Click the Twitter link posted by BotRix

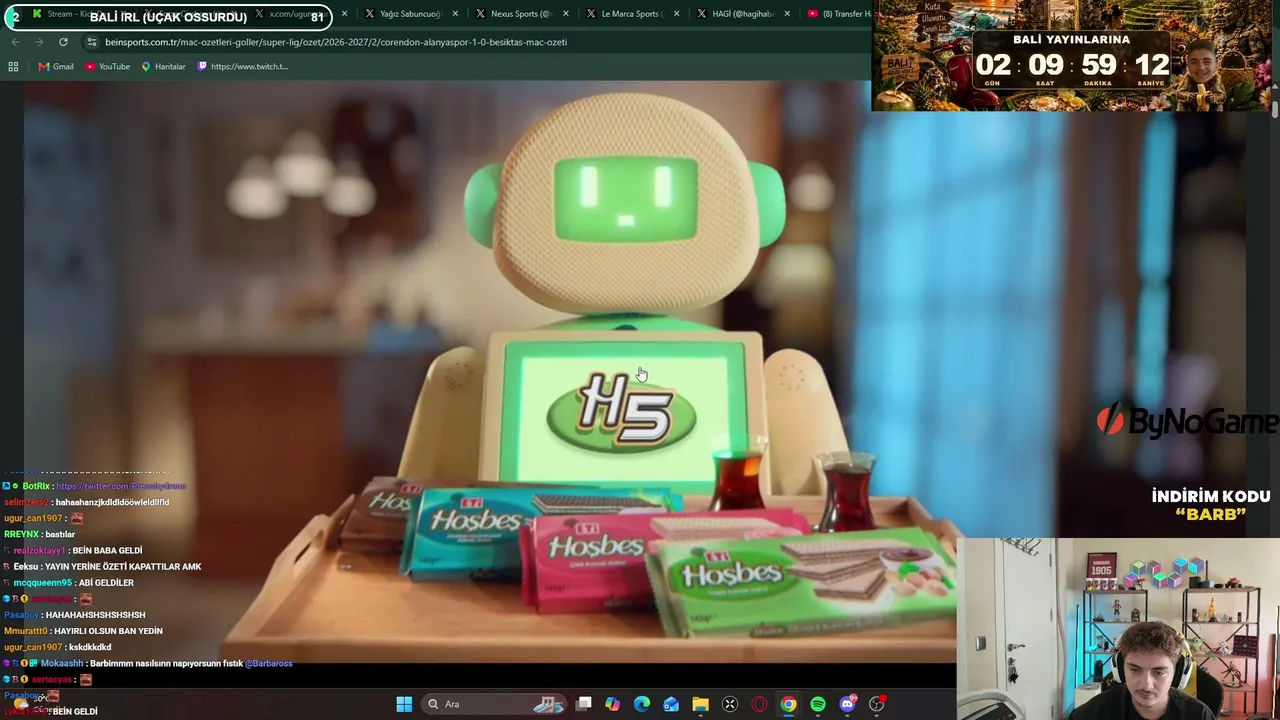(x=121, y=486)
